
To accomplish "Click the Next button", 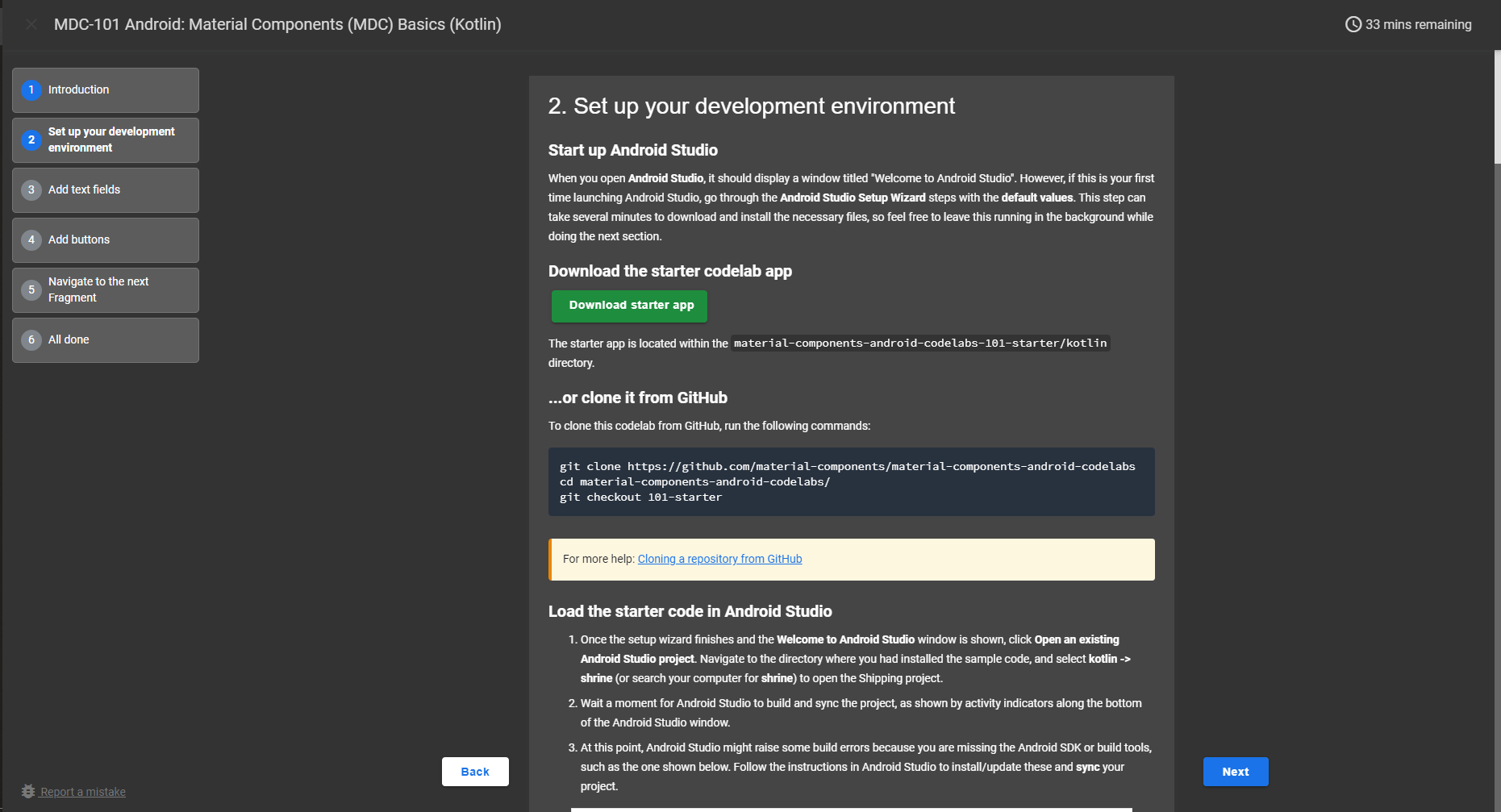I will coord(1236,772).
